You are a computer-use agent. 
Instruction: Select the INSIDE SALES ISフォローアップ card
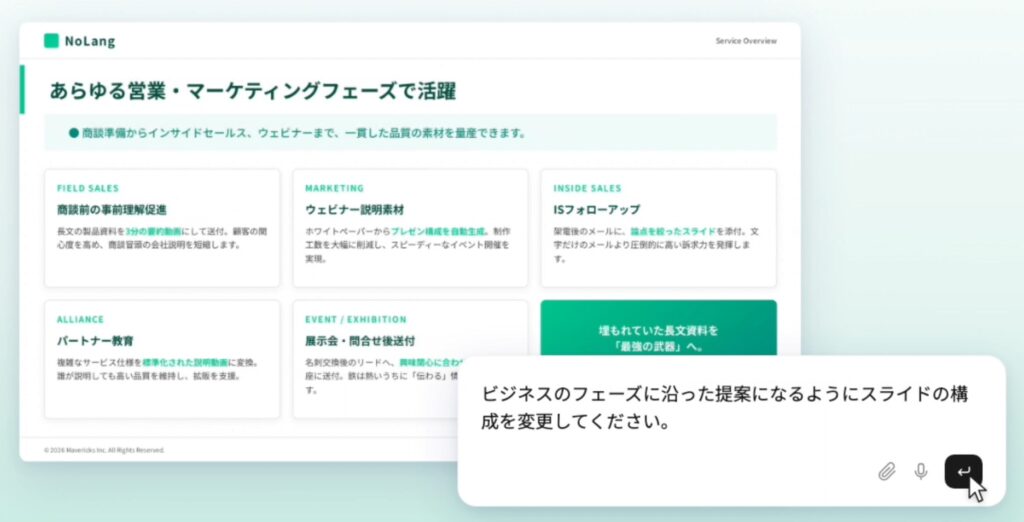(658, 228)
